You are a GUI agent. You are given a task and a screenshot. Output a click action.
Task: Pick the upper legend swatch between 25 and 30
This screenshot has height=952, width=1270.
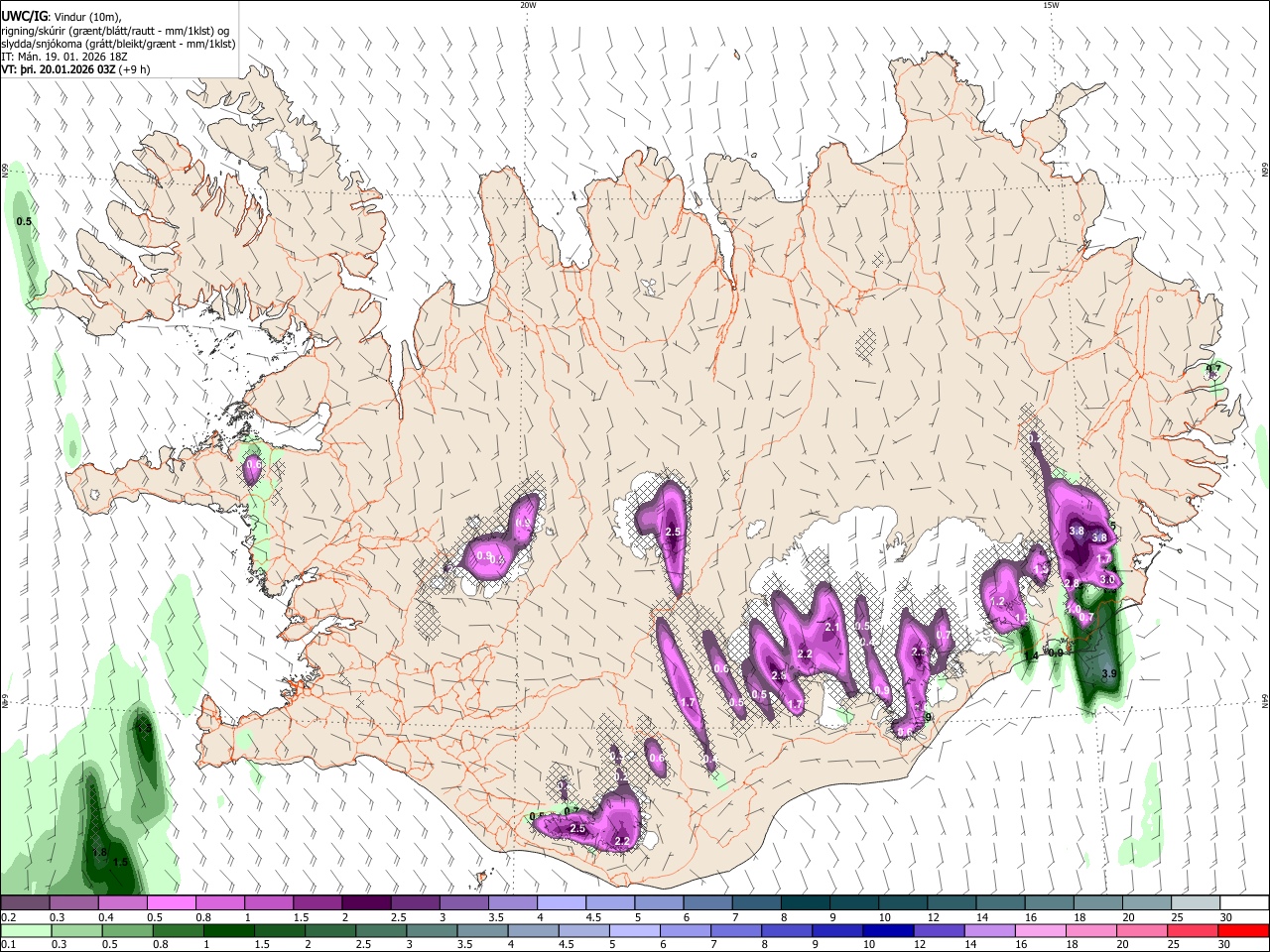[x=1196, y=903]
